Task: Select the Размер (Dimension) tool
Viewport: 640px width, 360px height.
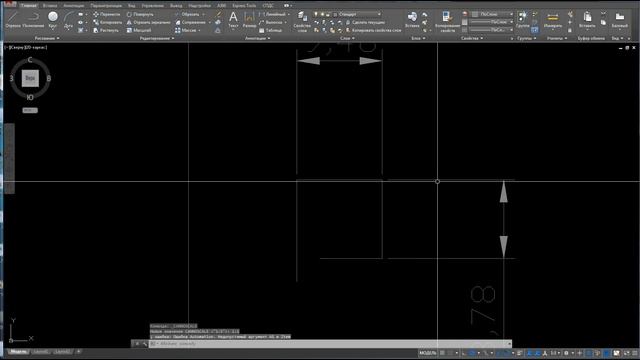Action: (x=249, y=20)
